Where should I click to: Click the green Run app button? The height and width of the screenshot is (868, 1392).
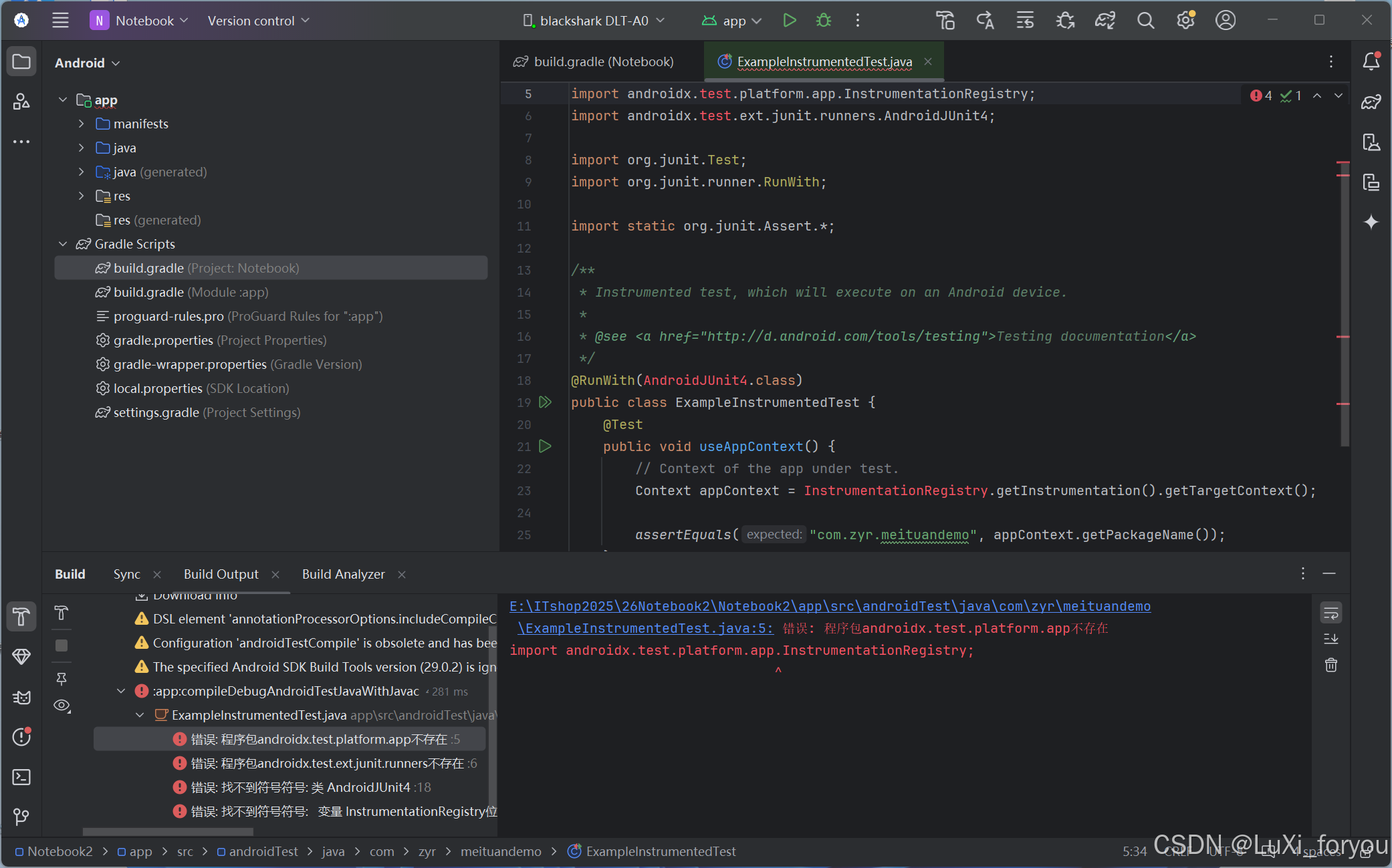click(x=789, y=21)
